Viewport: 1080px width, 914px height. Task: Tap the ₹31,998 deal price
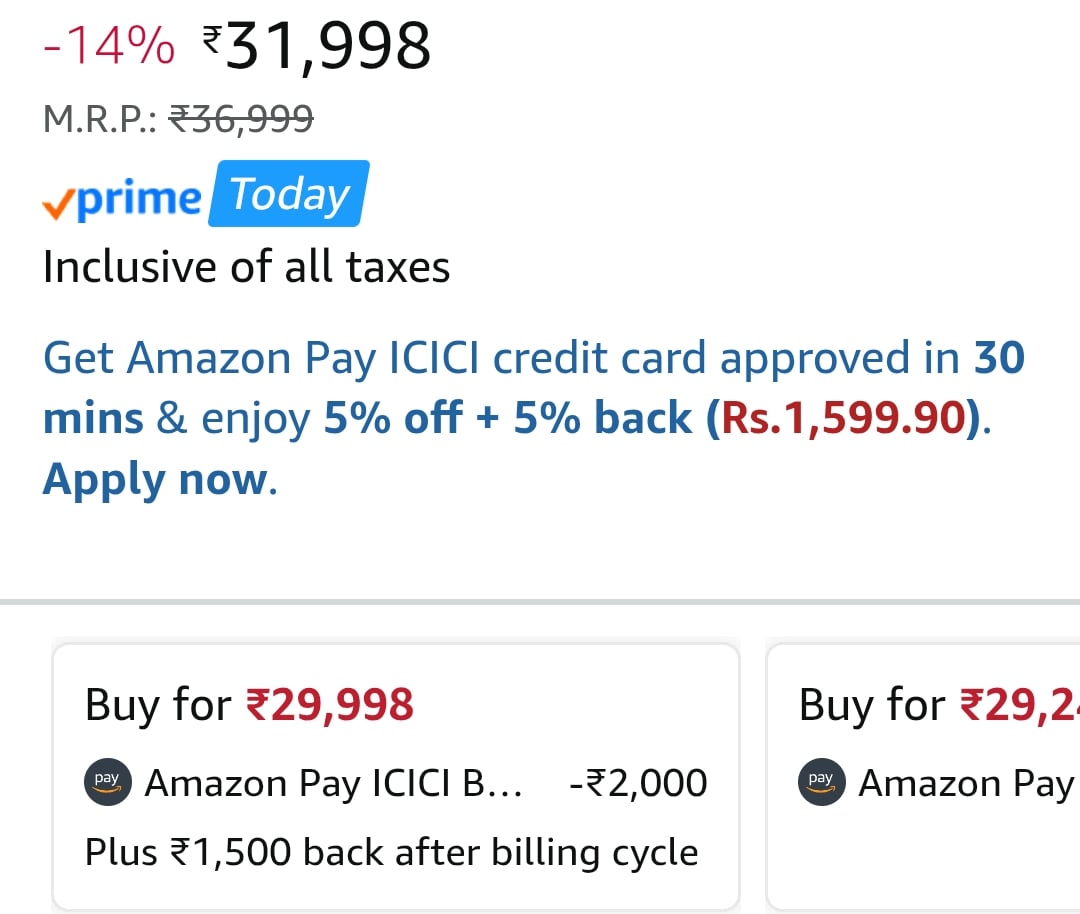317,46
